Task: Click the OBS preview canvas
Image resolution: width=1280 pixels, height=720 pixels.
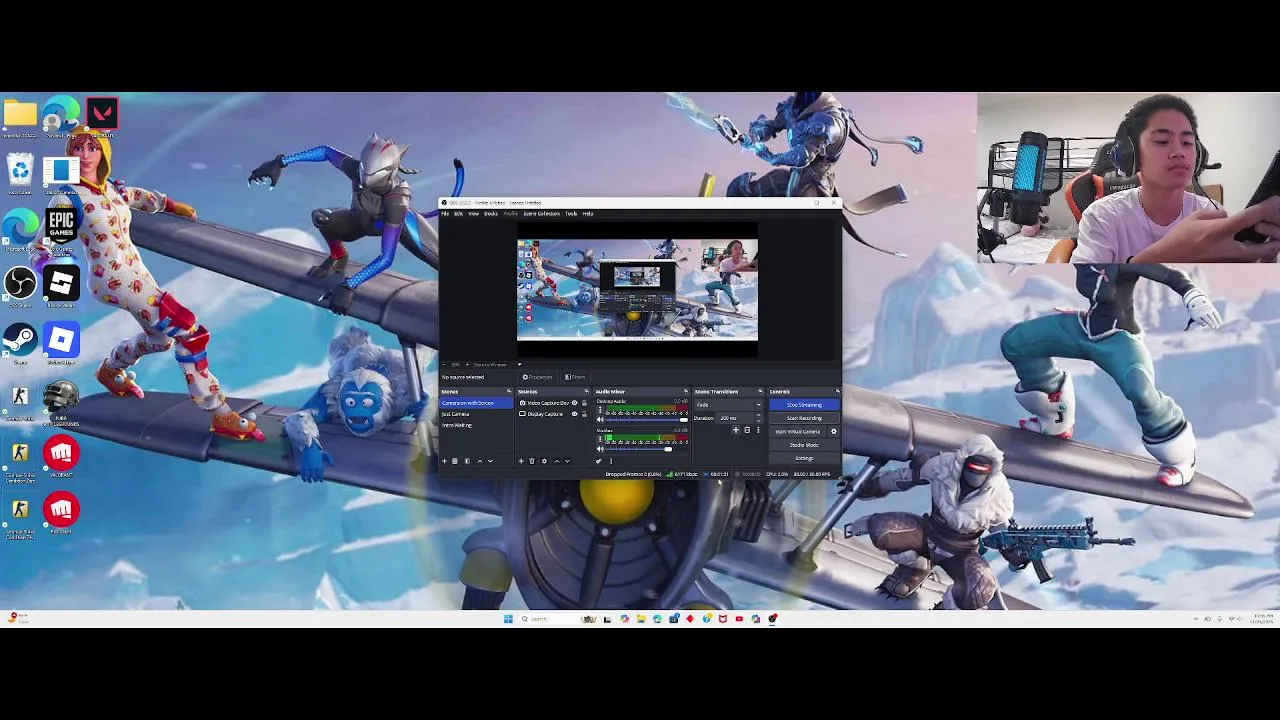Action: [637, 289]
